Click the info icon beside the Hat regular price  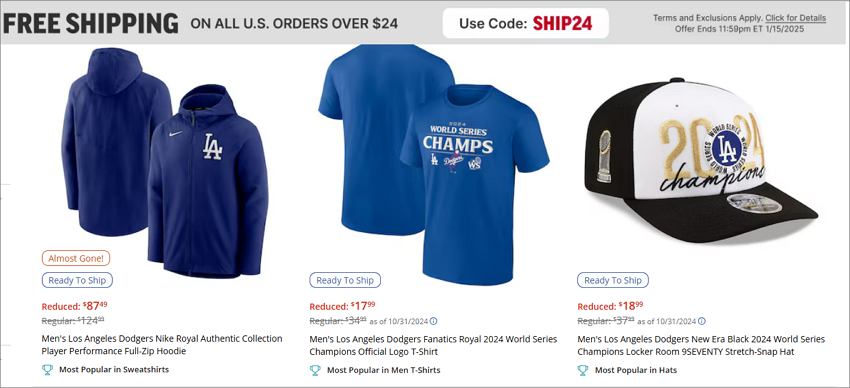[702, 321]
